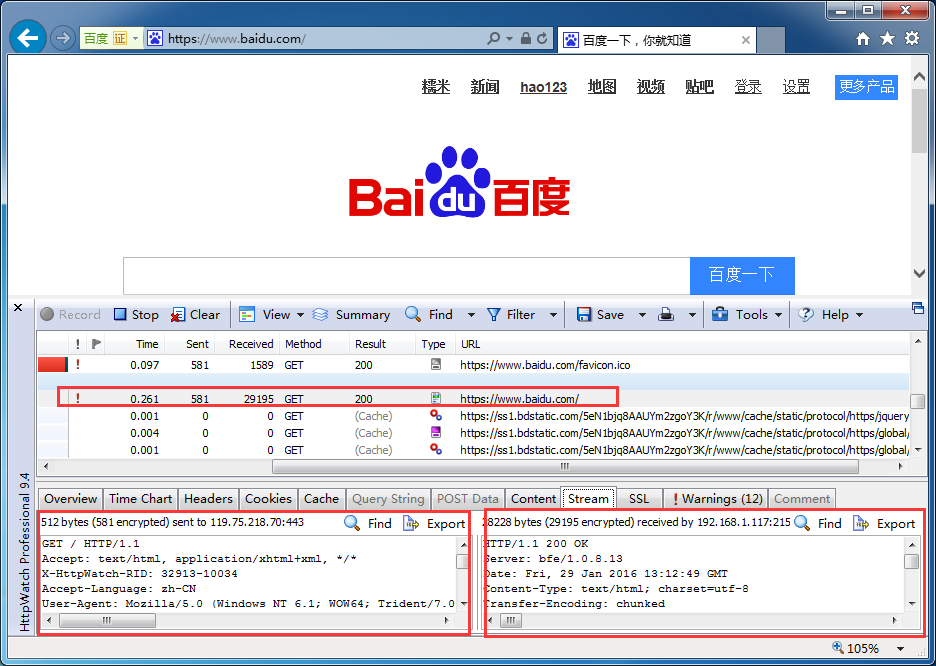Open the 地图 link

click(602, 87)
